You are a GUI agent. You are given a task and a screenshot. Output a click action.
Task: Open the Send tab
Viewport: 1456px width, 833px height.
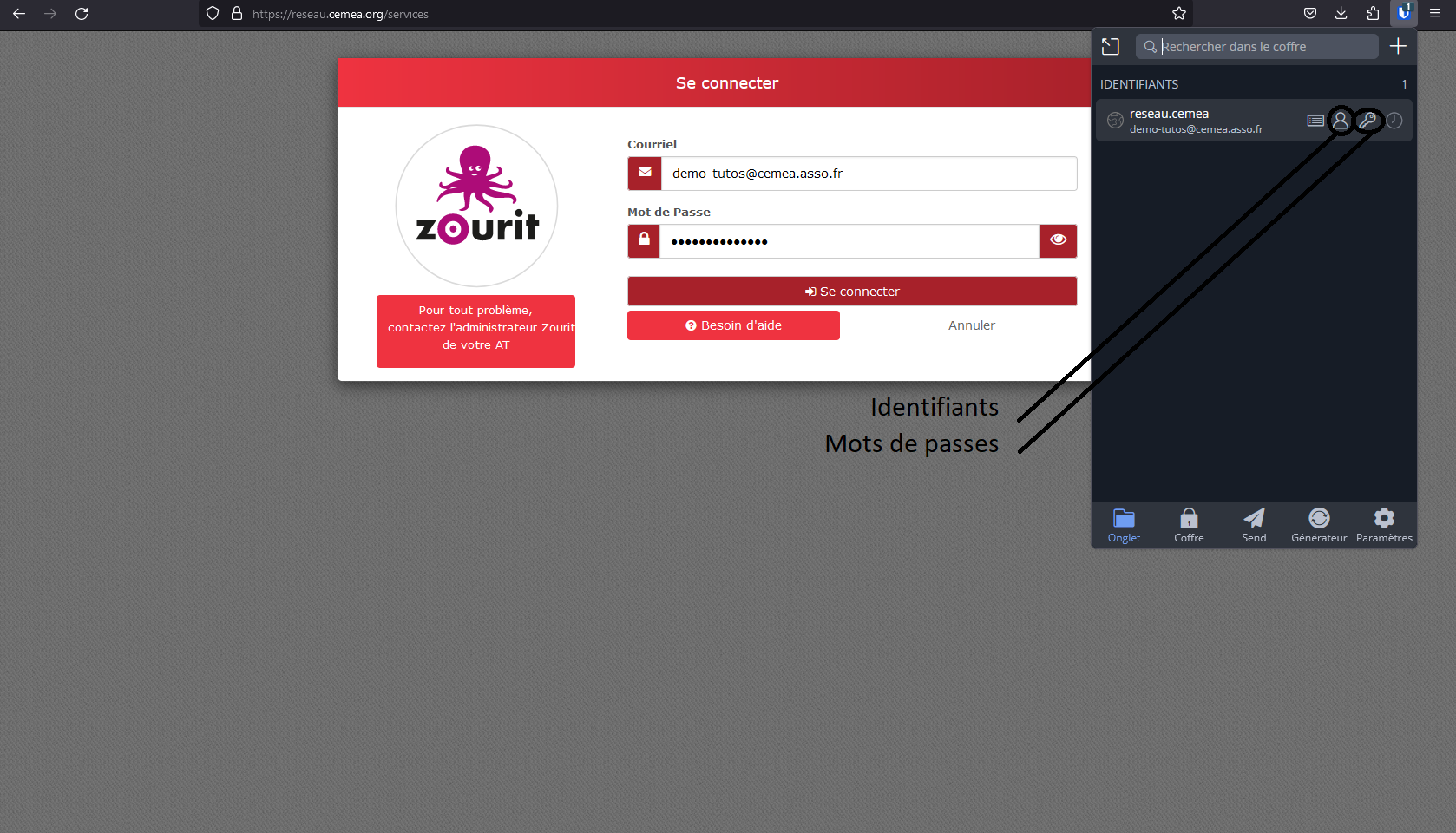coord(1254,526)
